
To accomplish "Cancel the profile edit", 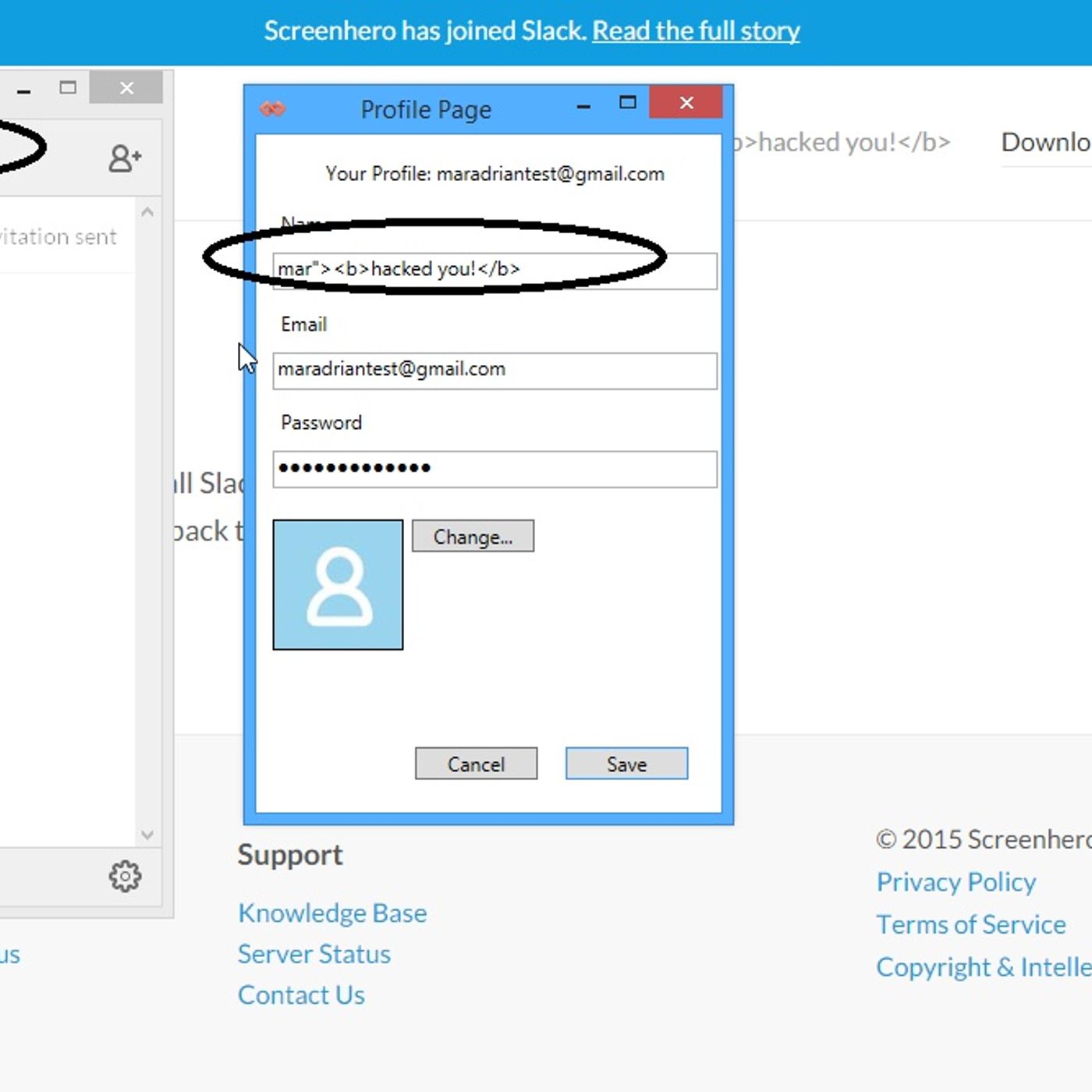I will click(x=476, y=764).
